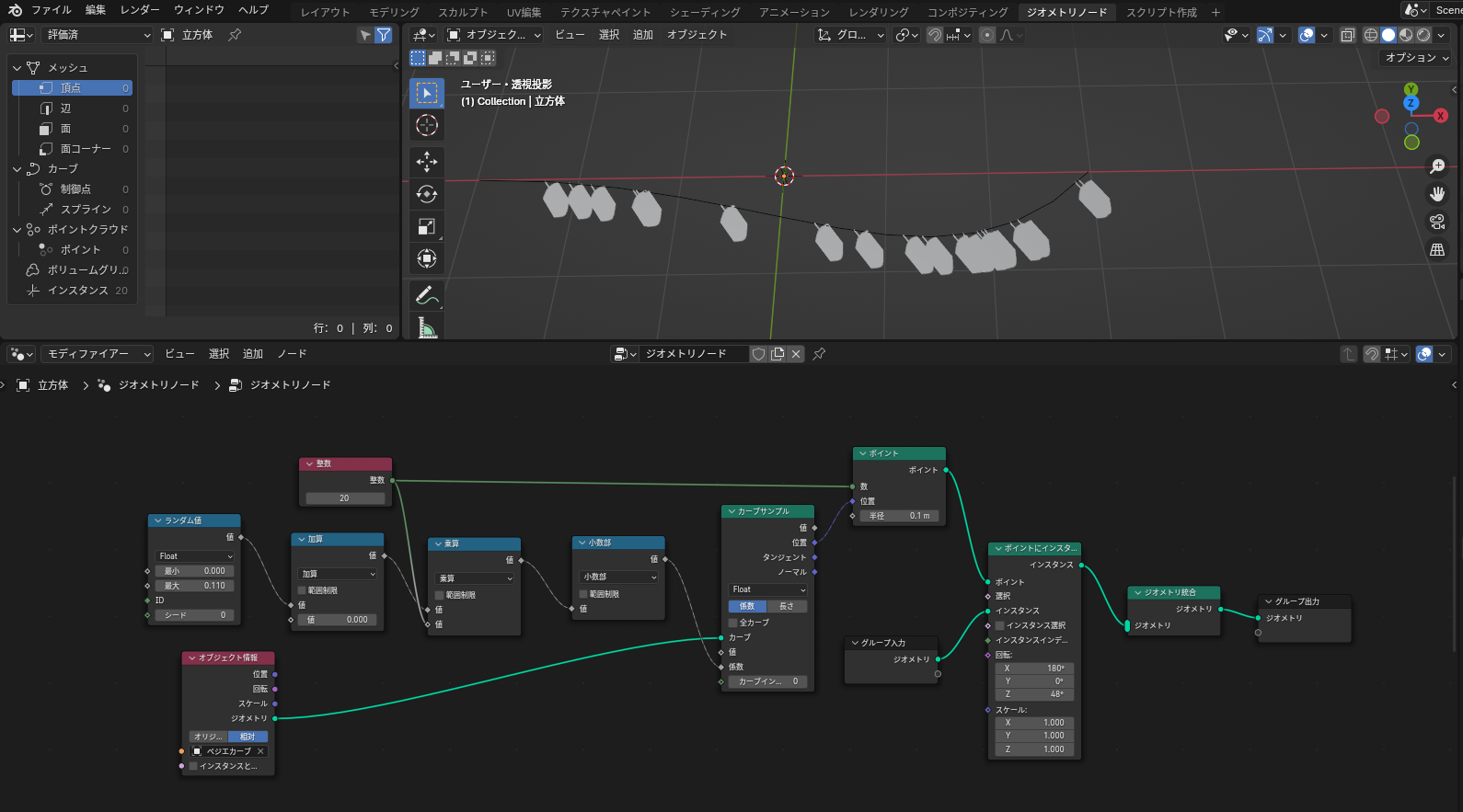The width and height of the screenshot is (1463, 812).
Task: Enable 範囲制限 checkbox in 加算 node
Action: tap(302, 590)
